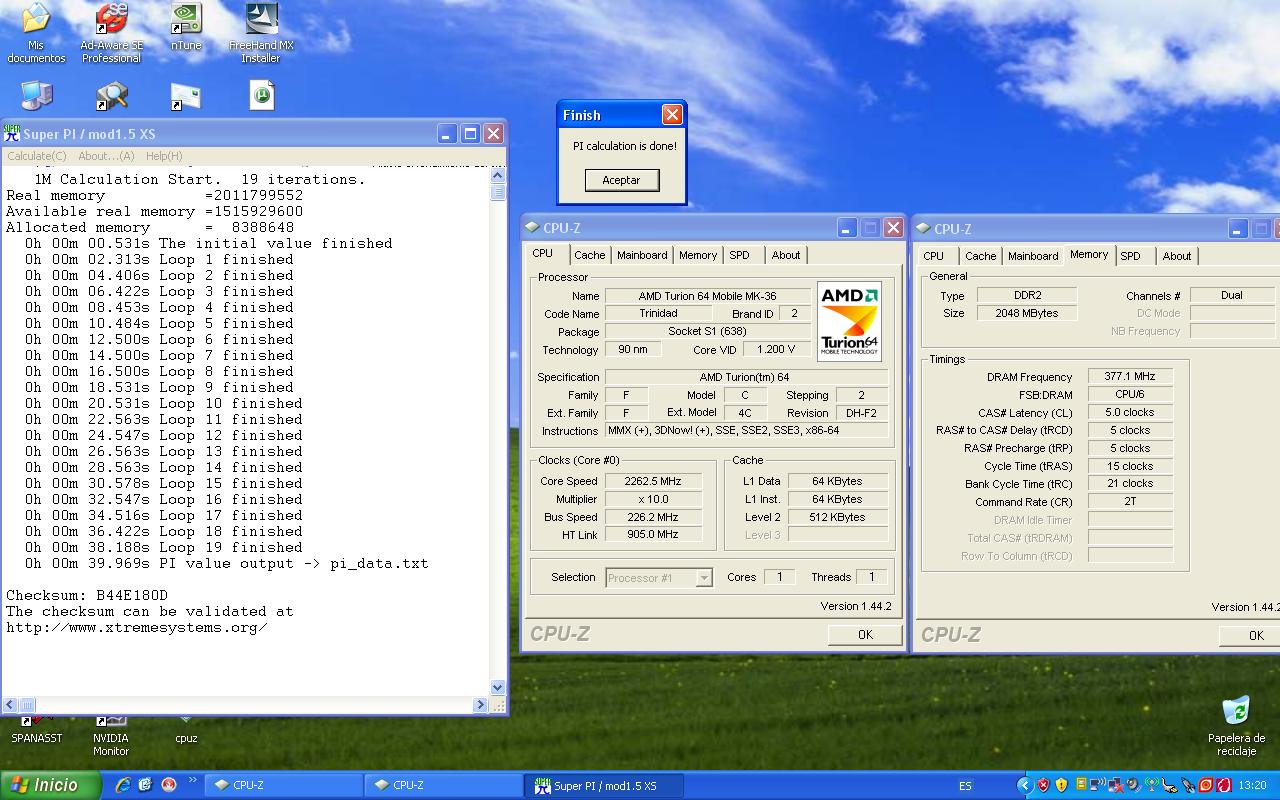Click Super PI horizontal scrollbar right arrow
Viewport: 1280px width, 800px height.
[481, 705]
